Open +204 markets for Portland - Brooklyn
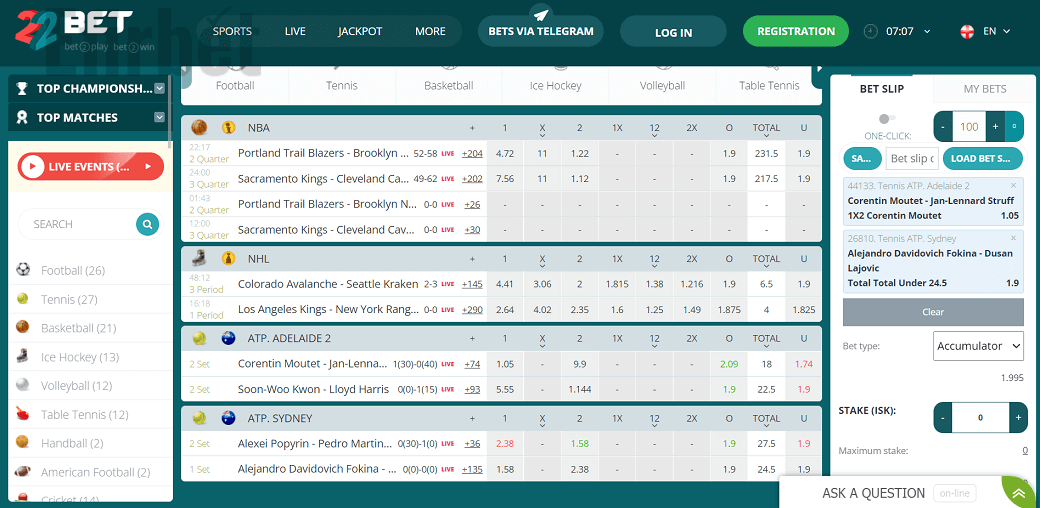Image resolution: width=1040 pixels, height=508 pixels. pos(472,153)
